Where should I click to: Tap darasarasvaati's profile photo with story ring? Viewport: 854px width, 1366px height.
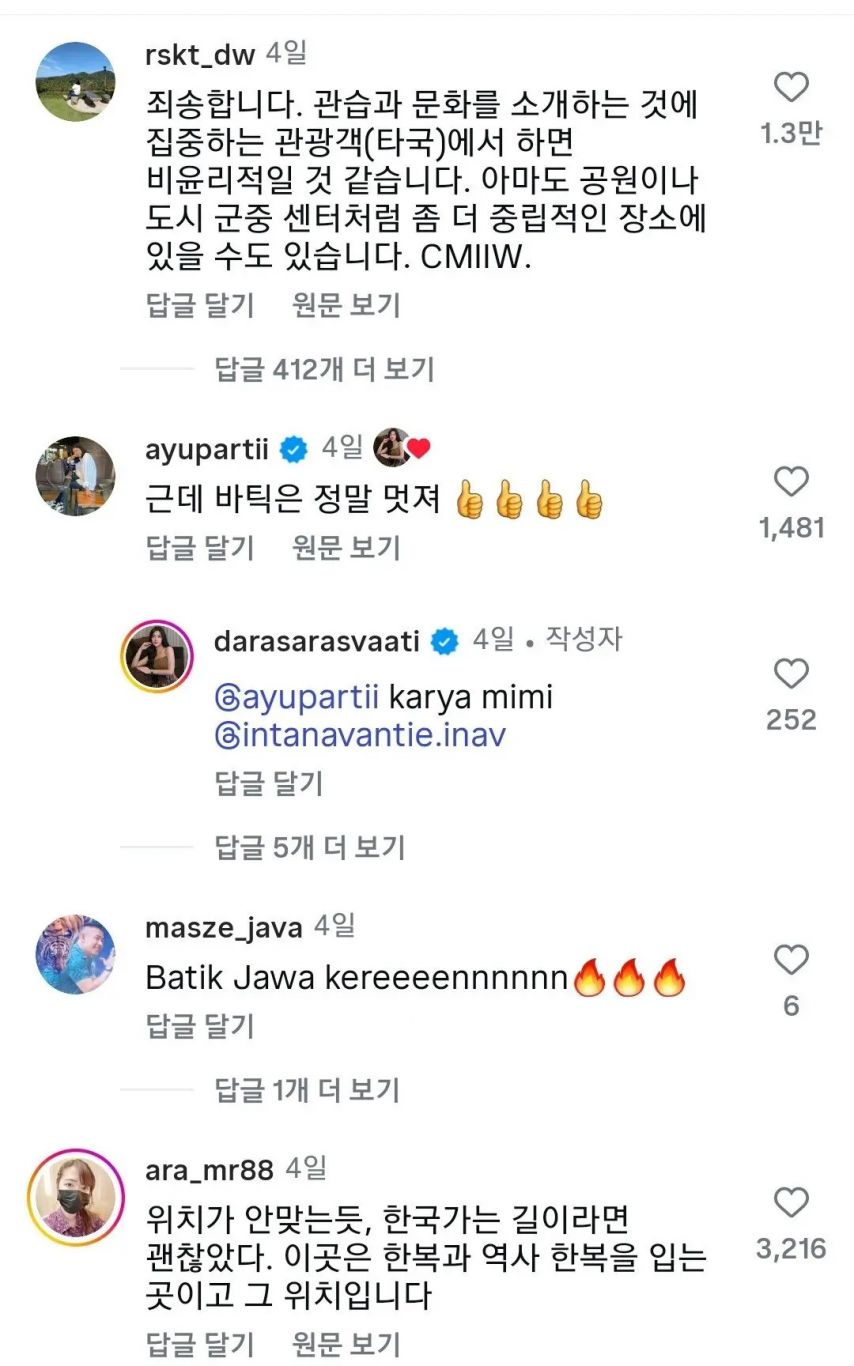(157, 655)
